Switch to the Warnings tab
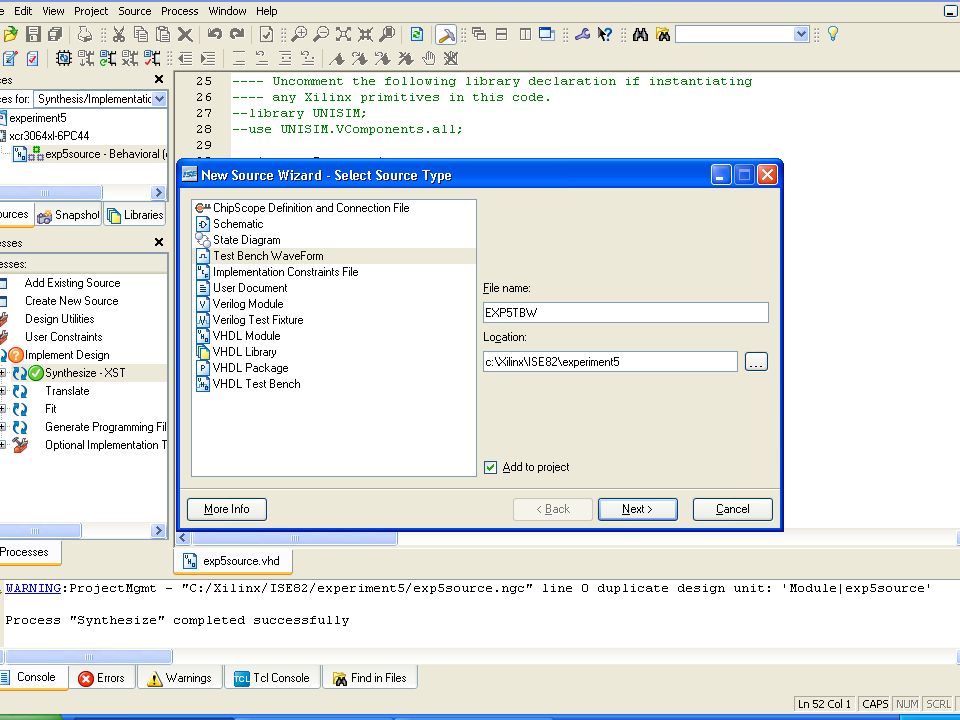This screenshot has height=720, width=960. pos(179,678)
